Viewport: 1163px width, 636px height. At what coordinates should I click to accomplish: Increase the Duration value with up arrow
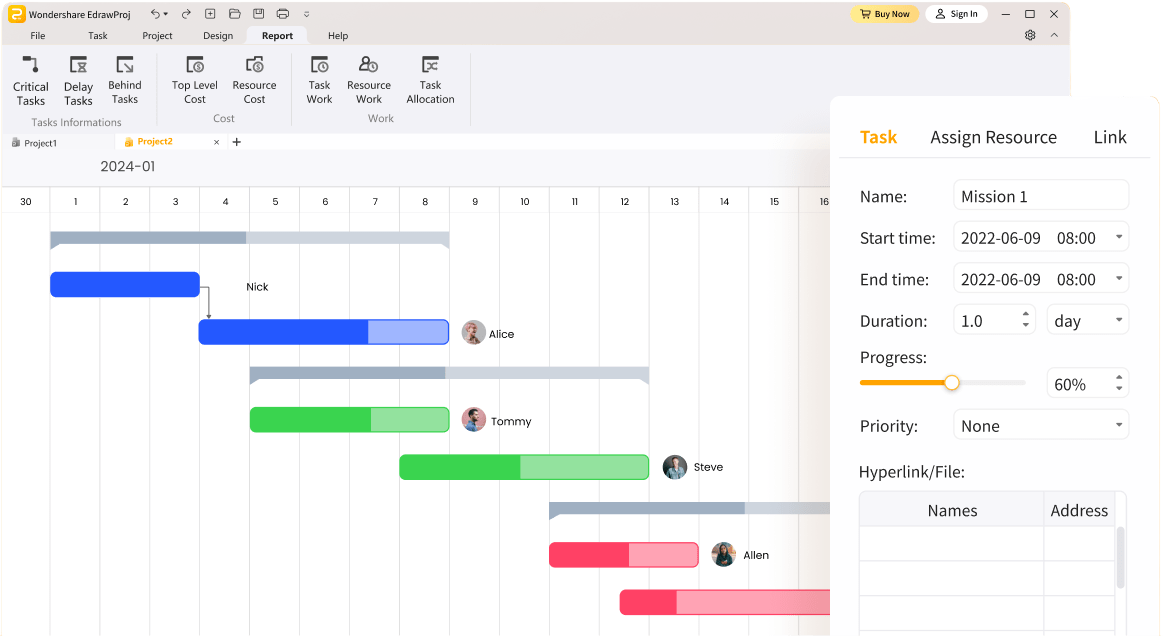pos(1025,315)
